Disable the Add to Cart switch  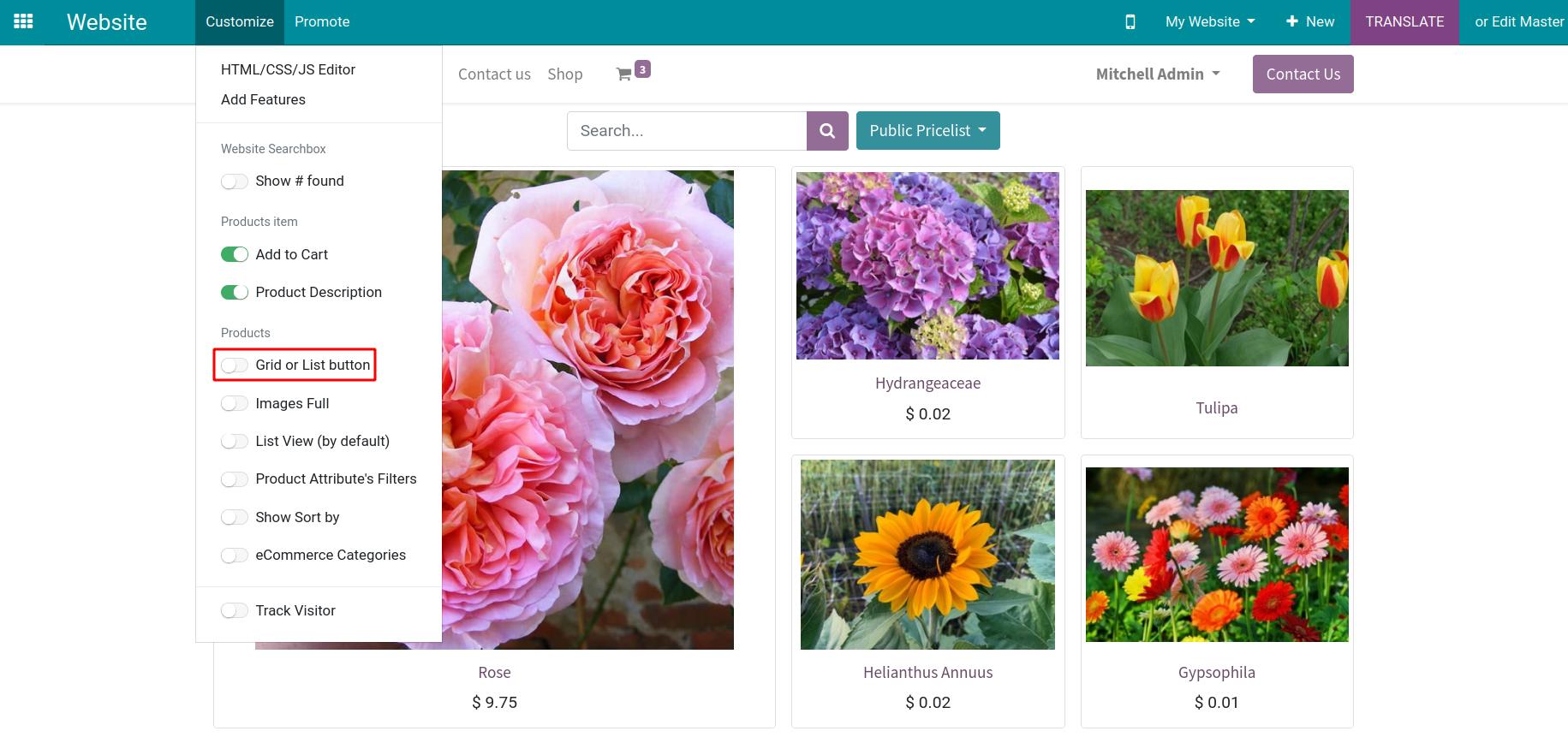pyautogui.click(x=235, y=254)
